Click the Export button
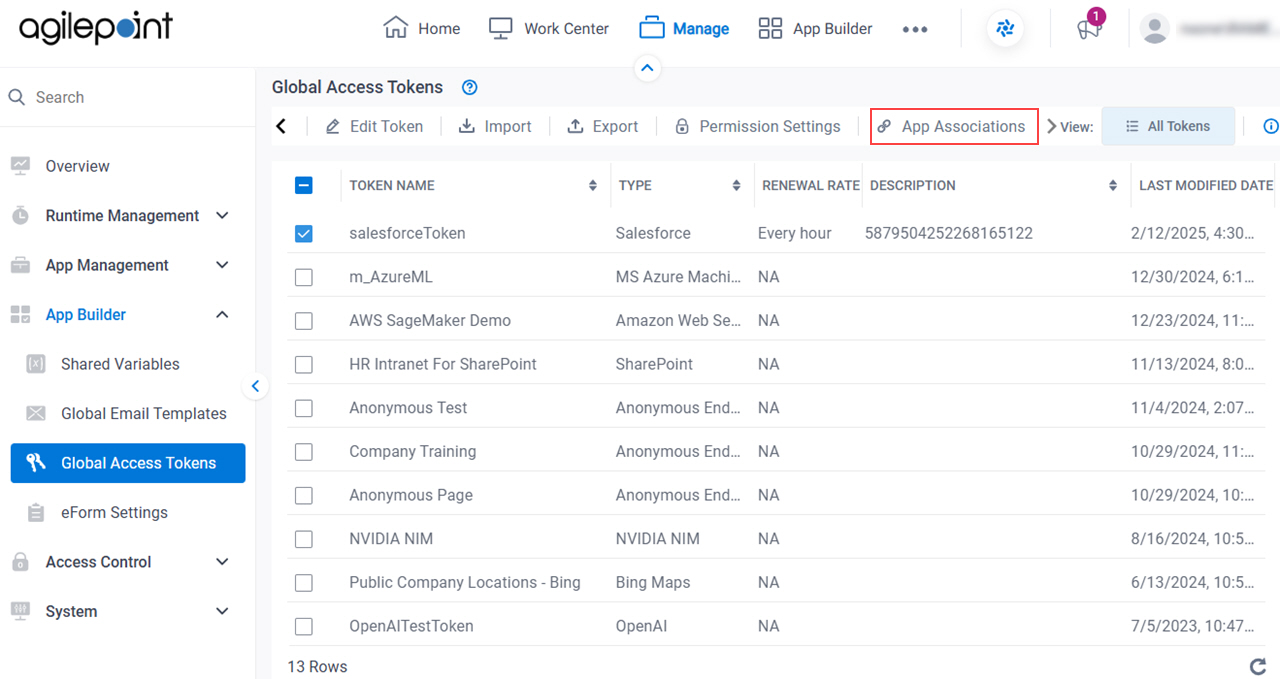This screenshot has height=679, width=1280. coord(602,126)
